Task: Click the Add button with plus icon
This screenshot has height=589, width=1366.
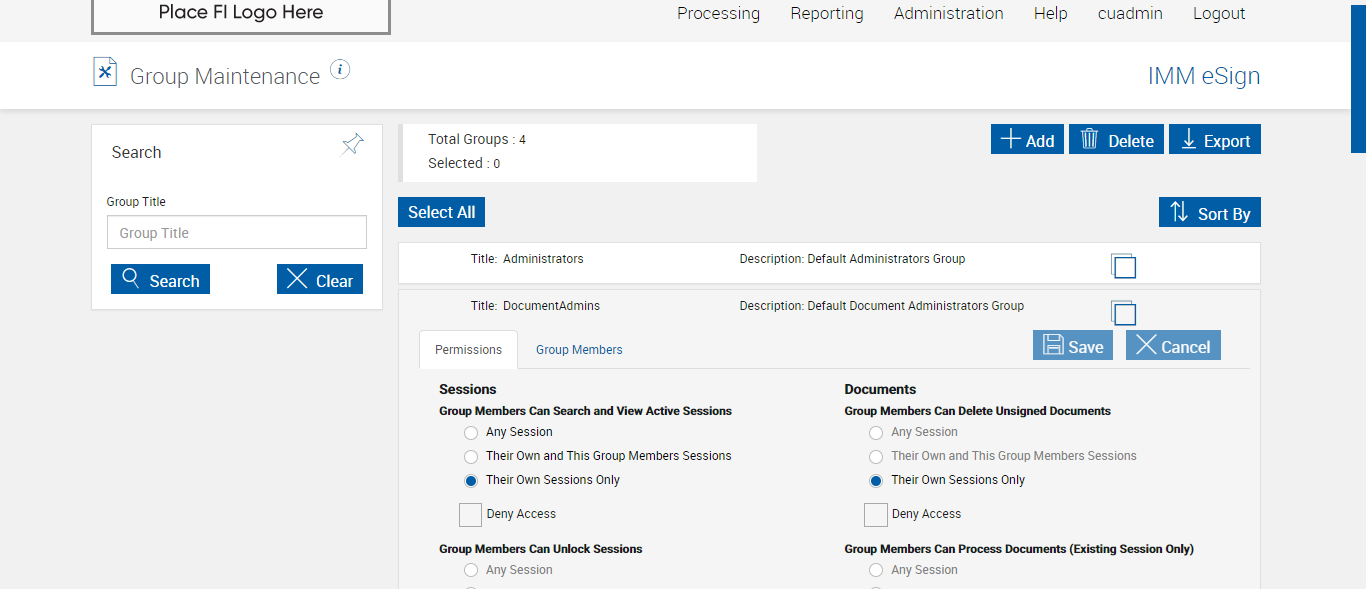Action: pyautogui.click(x=1027, y=140)
